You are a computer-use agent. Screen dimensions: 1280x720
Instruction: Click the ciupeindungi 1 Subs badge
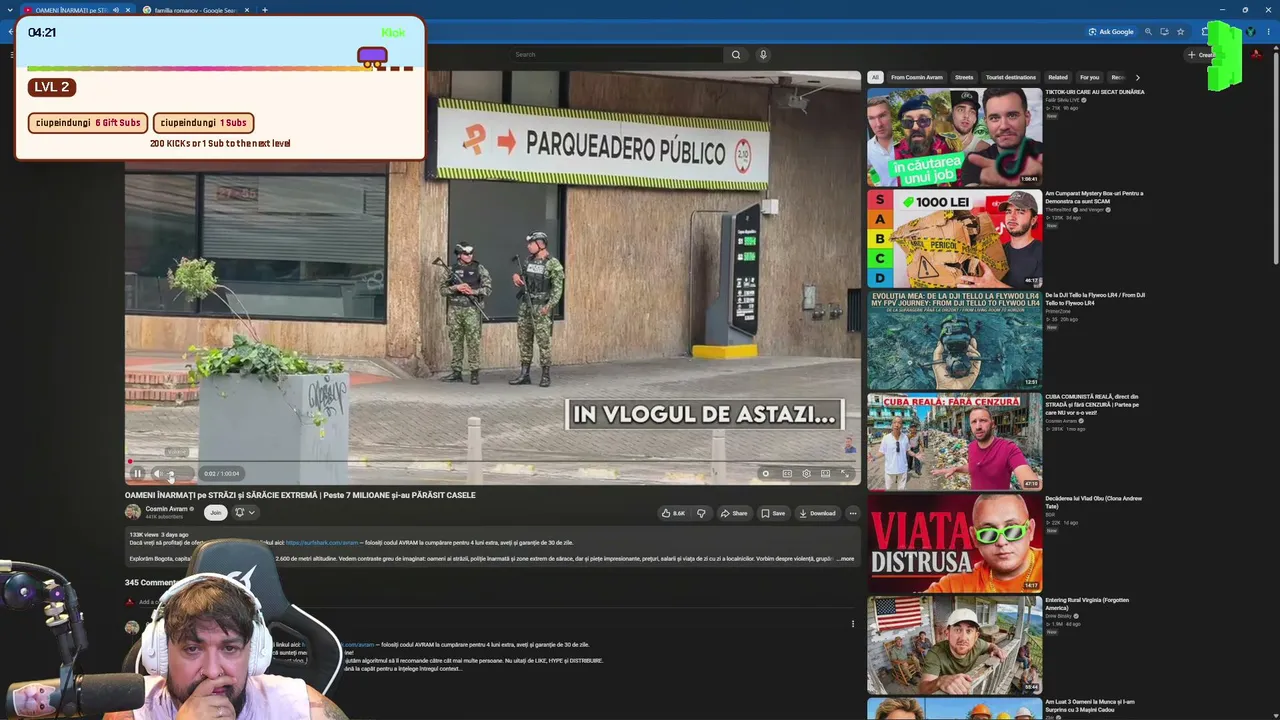[x=203, y=123]
